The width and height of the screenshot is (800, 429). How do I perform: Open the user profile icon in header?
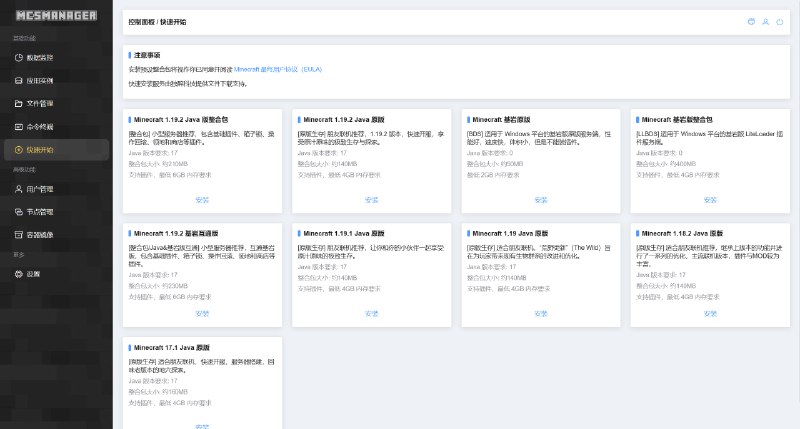point(765,21)
